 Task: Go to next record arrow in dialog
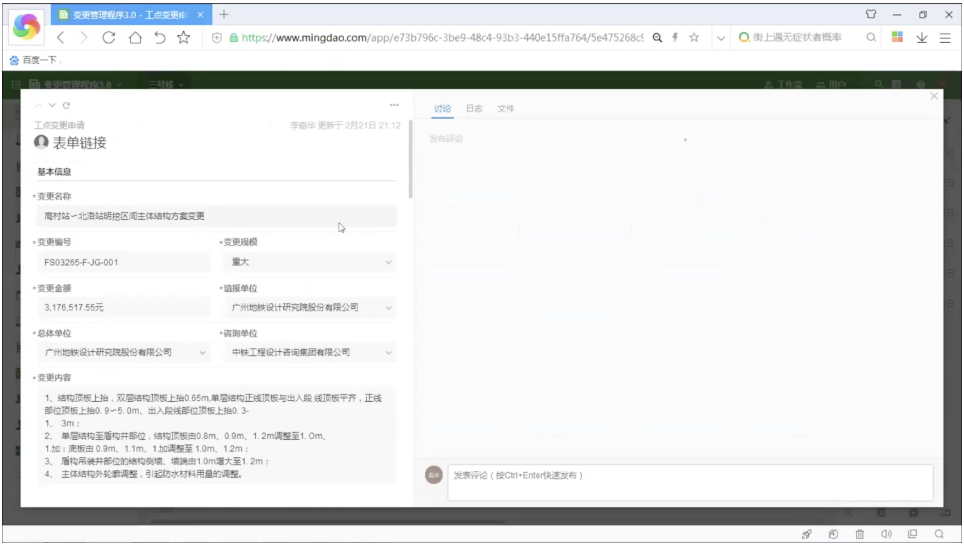coord(52,105)
